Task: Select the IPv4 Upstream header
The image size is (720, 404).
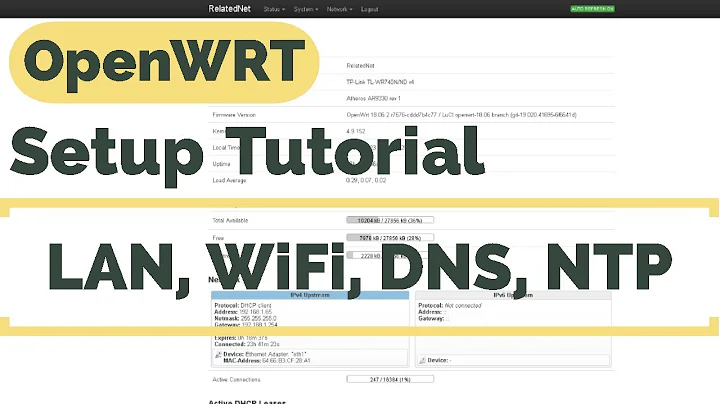Action: click(310, 295)
